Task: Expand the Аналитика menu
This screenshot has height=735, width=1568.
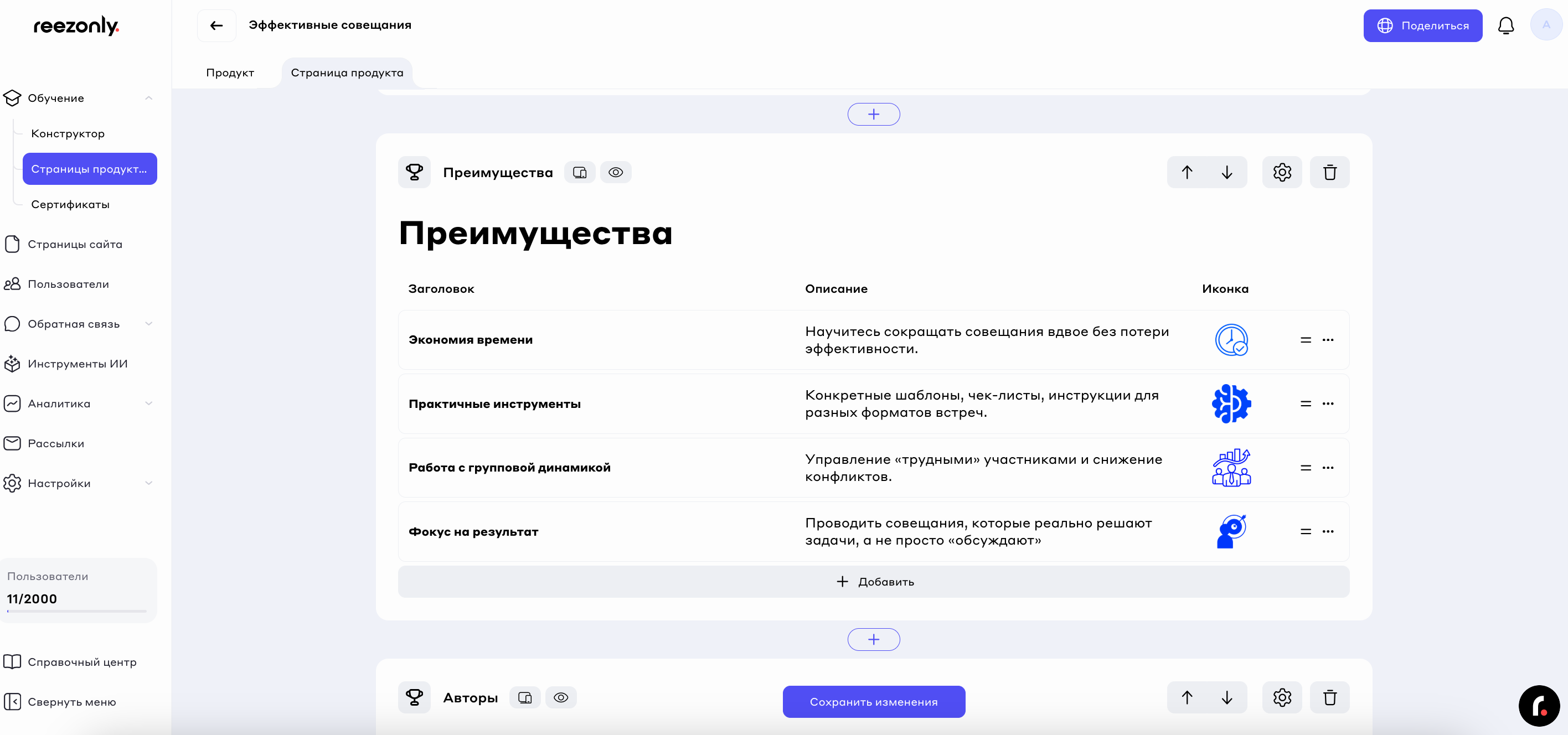Action: pos(148,403)
